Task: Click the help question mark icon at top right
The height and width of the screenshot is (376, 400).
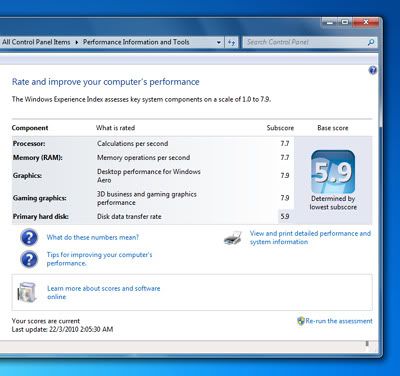Action: (x=373, y=70)
